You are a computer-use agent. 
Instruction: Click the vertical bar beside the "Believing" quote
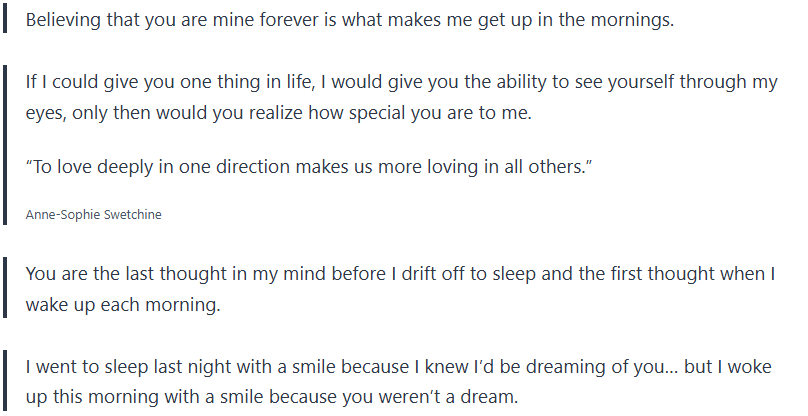point(6,20)
